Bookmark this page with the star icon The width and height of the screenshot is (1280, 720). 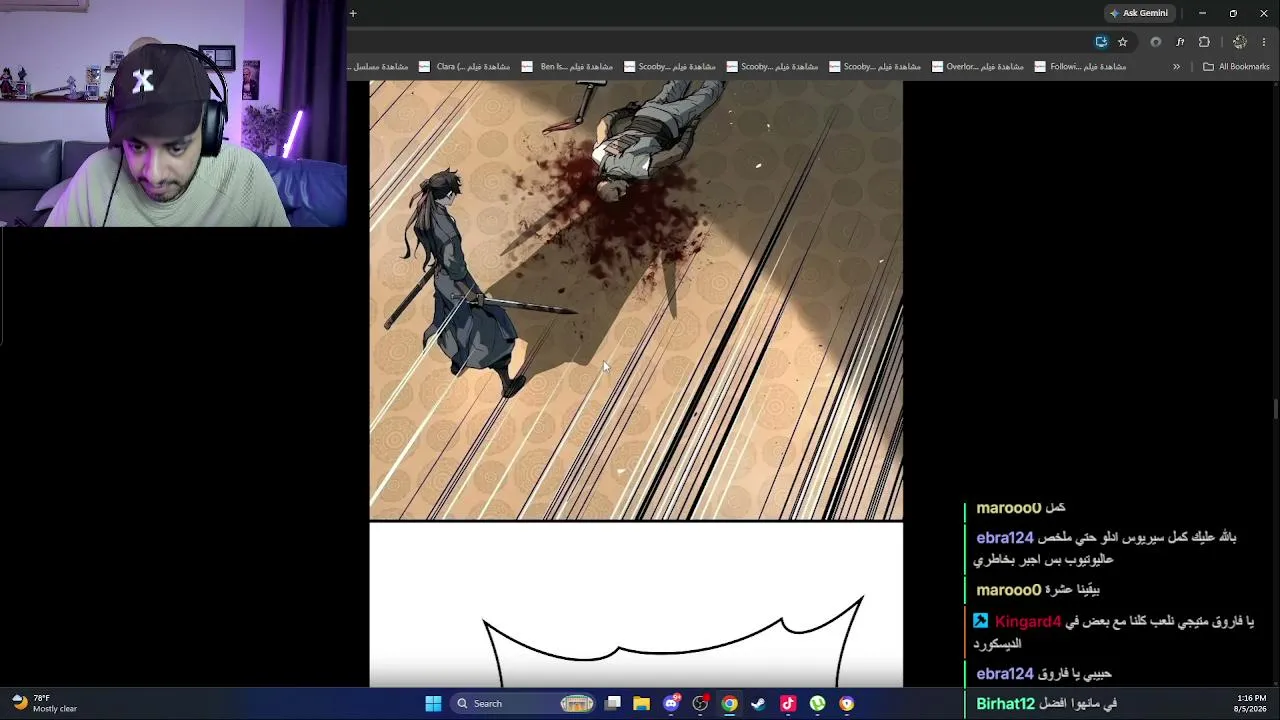point(1123,42)
